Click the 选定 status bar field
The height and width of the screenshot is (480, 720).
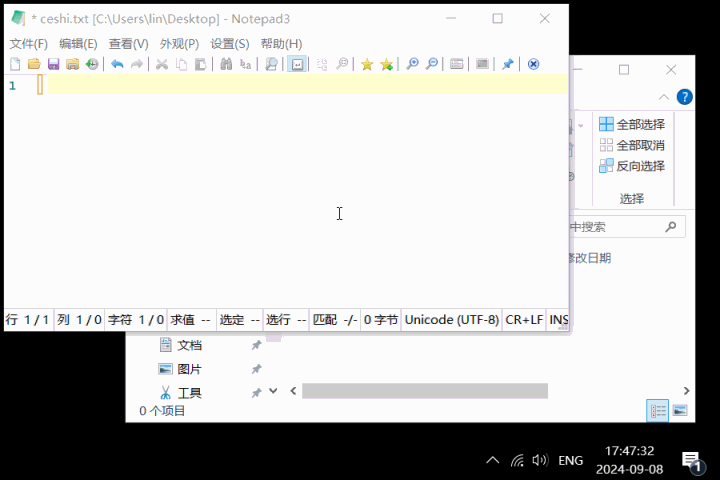(239, 320)
